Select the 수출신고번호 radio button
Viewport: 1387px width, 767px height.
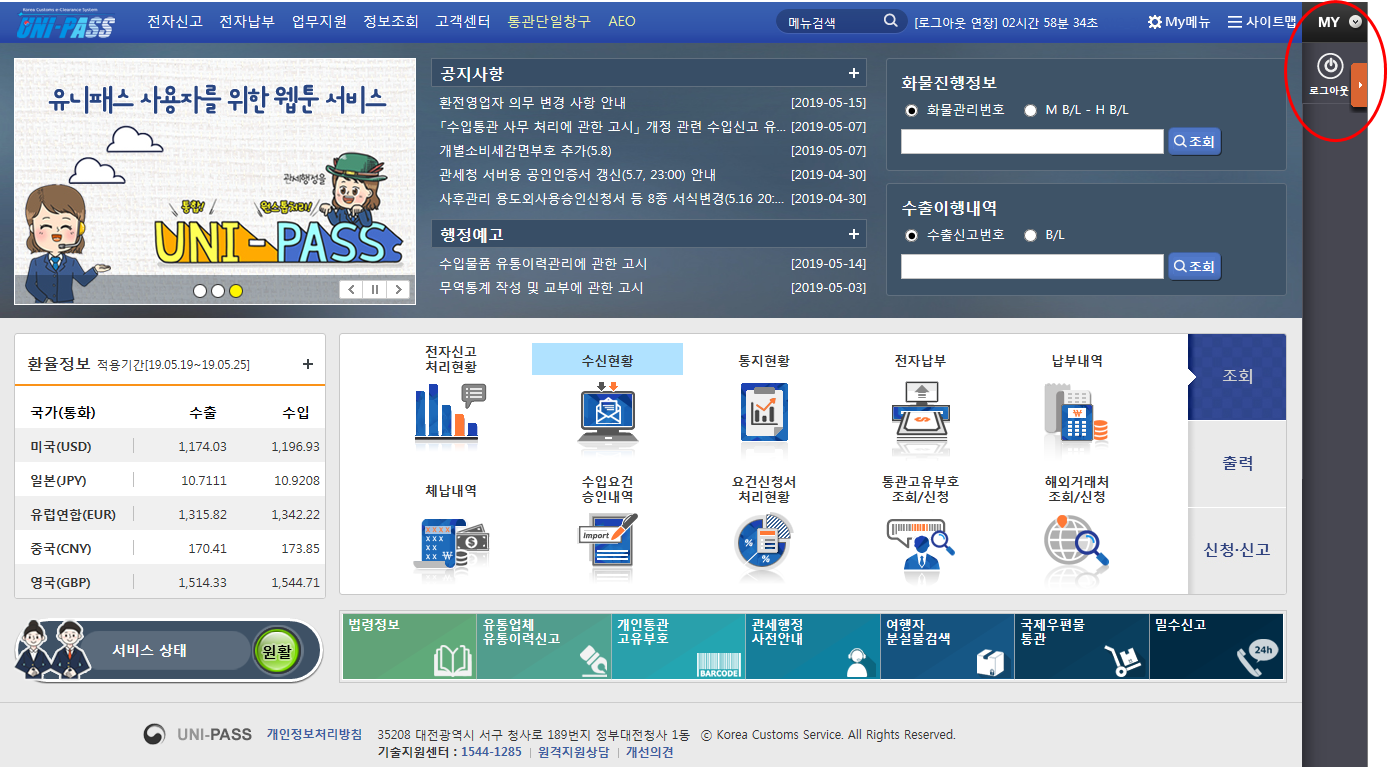pyautogui.click(x=911, y=235)
